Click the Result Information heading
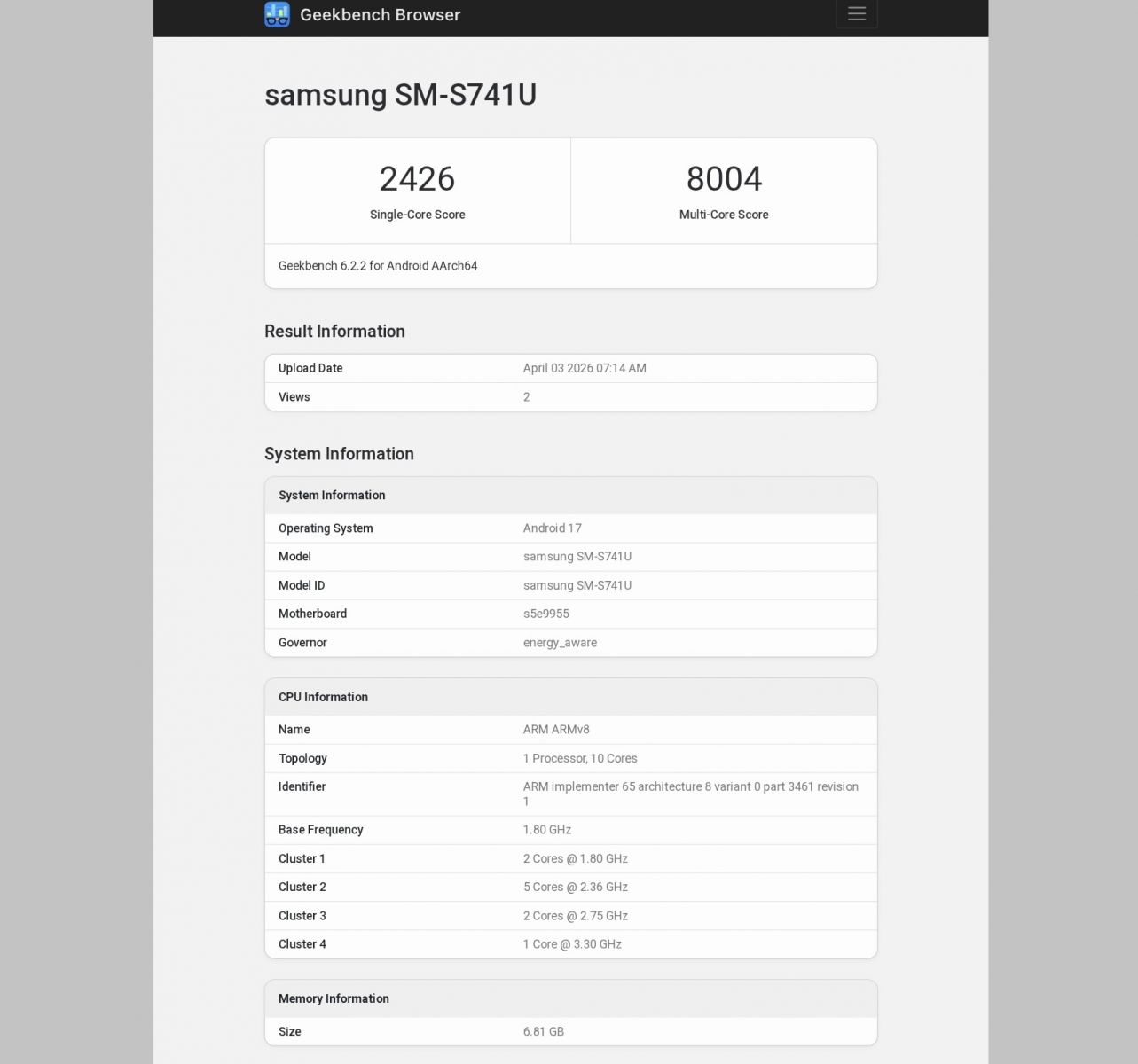Screen dimensions: 1138x1064 pos(334,332)
